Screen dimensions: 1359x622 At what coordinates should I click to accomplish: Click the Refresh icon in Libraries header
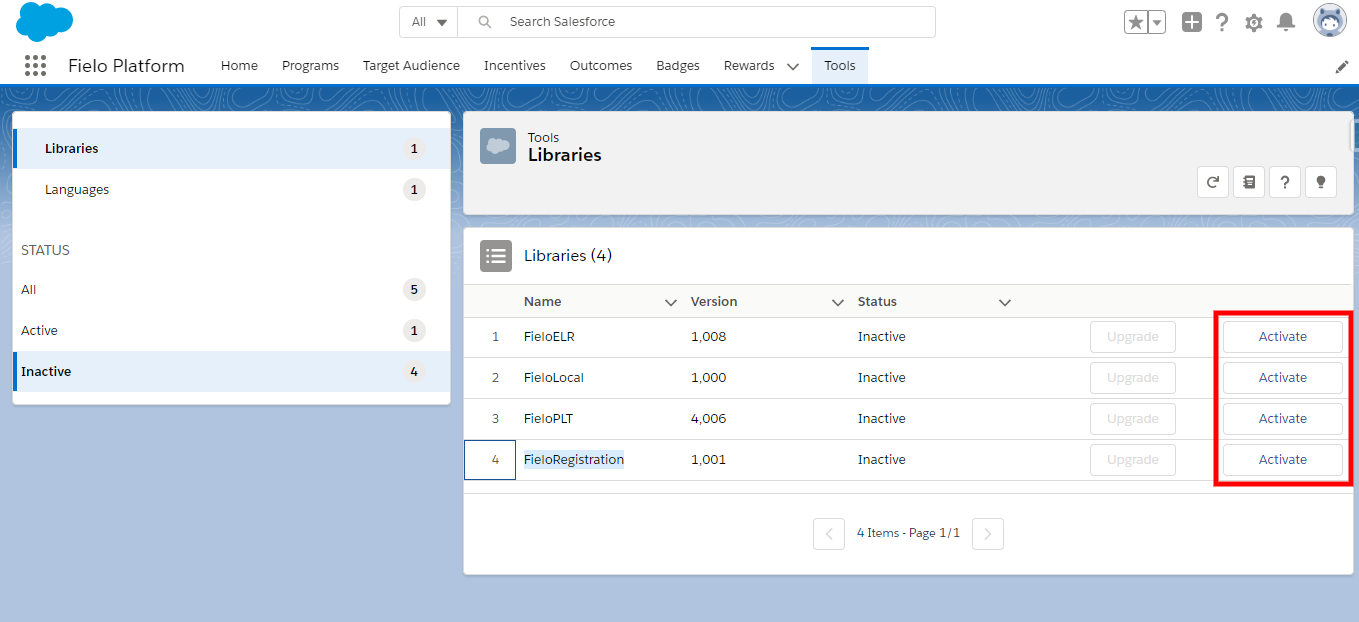(x=1213, y=182)
